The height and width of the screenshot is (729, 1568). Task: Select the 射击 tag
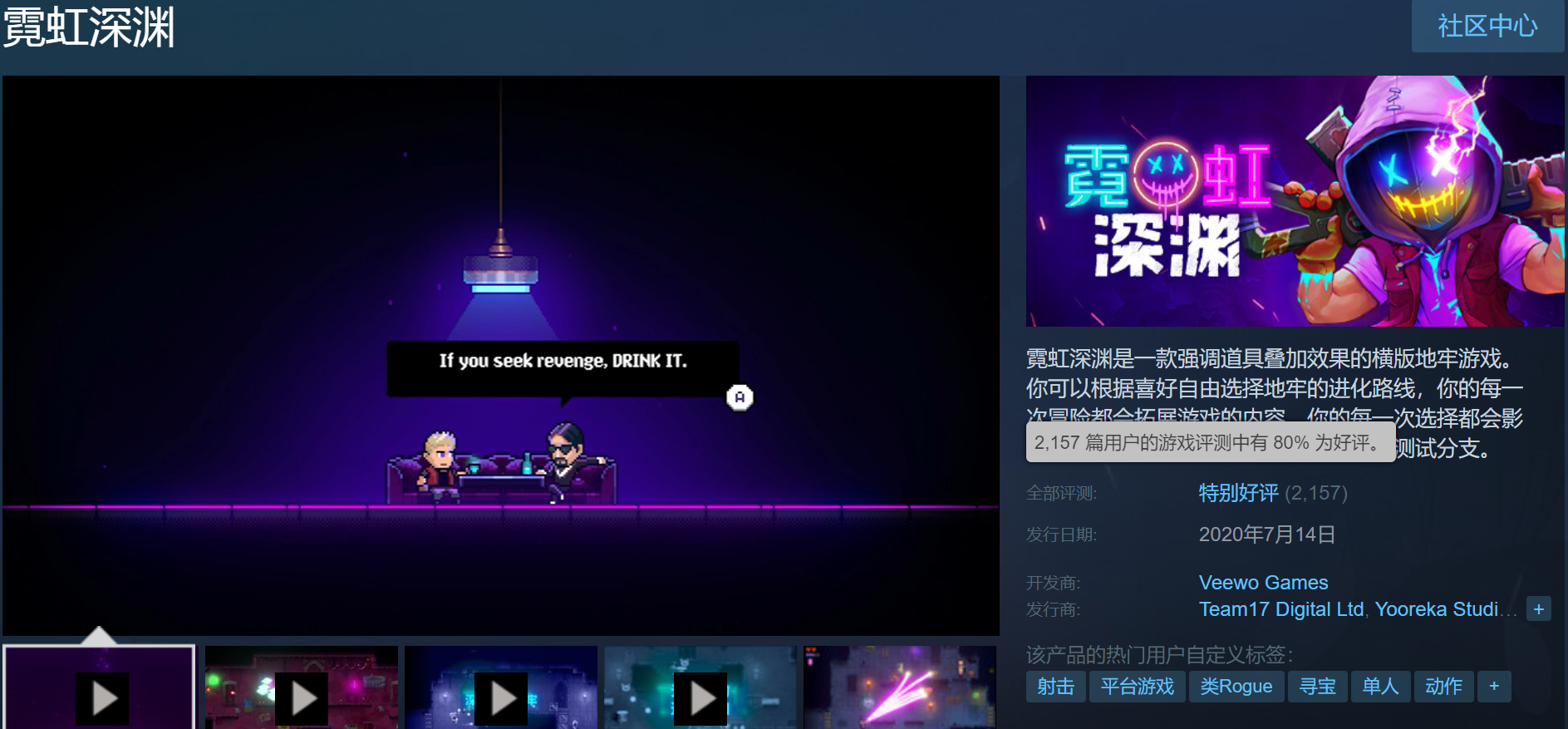pyautogui.click(x=1055, y=687)
